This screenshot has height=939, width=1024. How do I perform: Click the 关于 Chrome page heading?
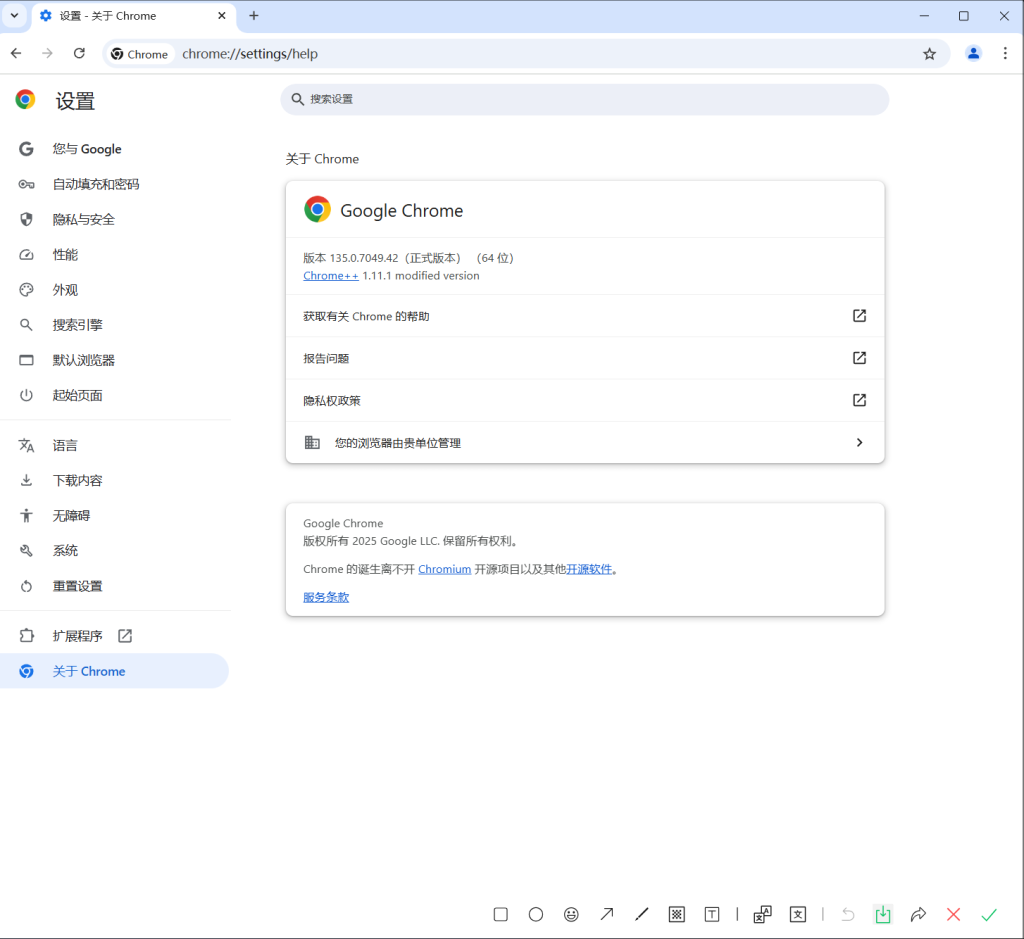pyautogui.click(x=322, y=159)
